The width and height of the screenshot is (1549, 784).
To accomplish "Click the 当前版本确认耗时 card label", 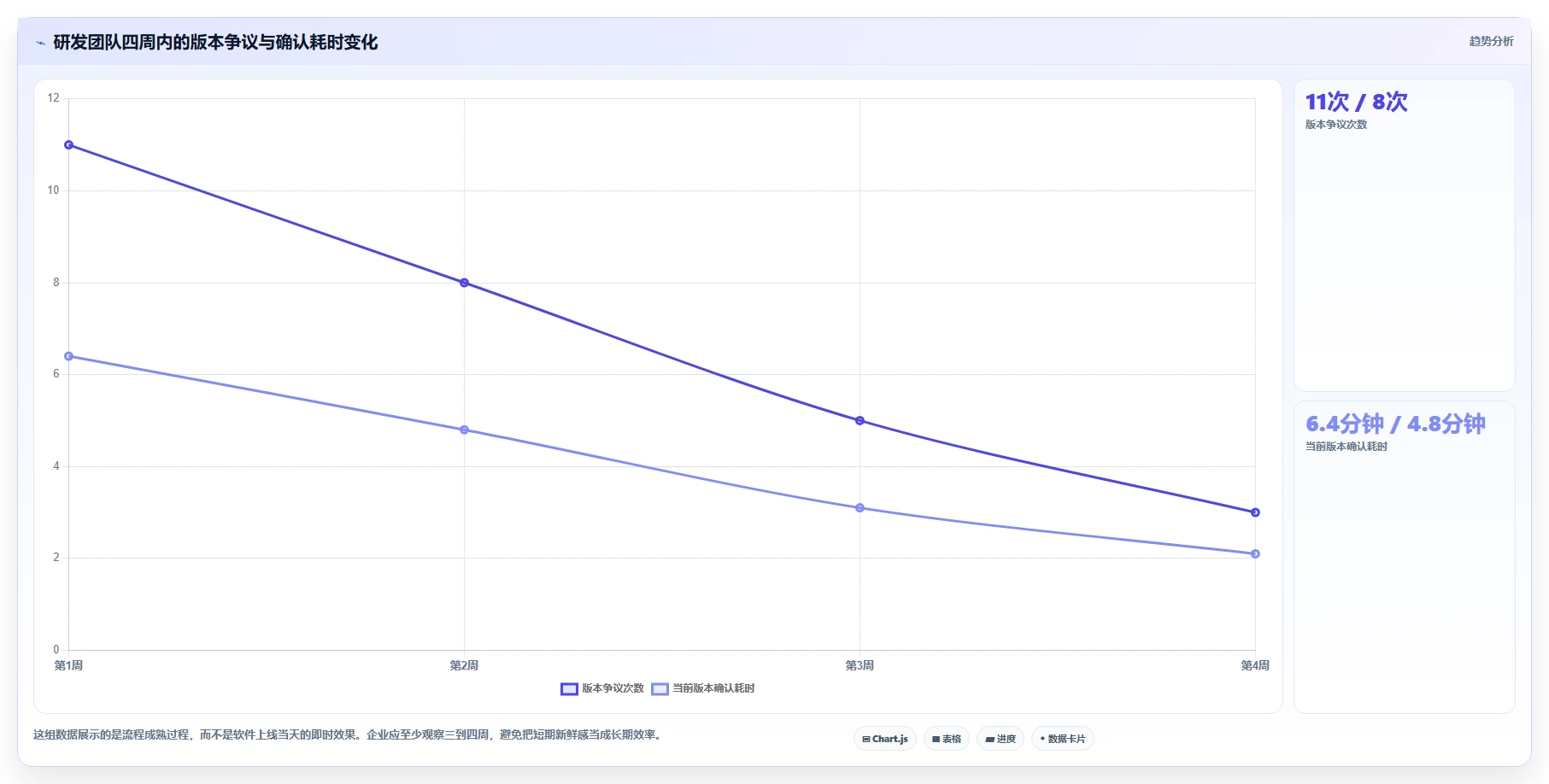I will (1347, 447).
